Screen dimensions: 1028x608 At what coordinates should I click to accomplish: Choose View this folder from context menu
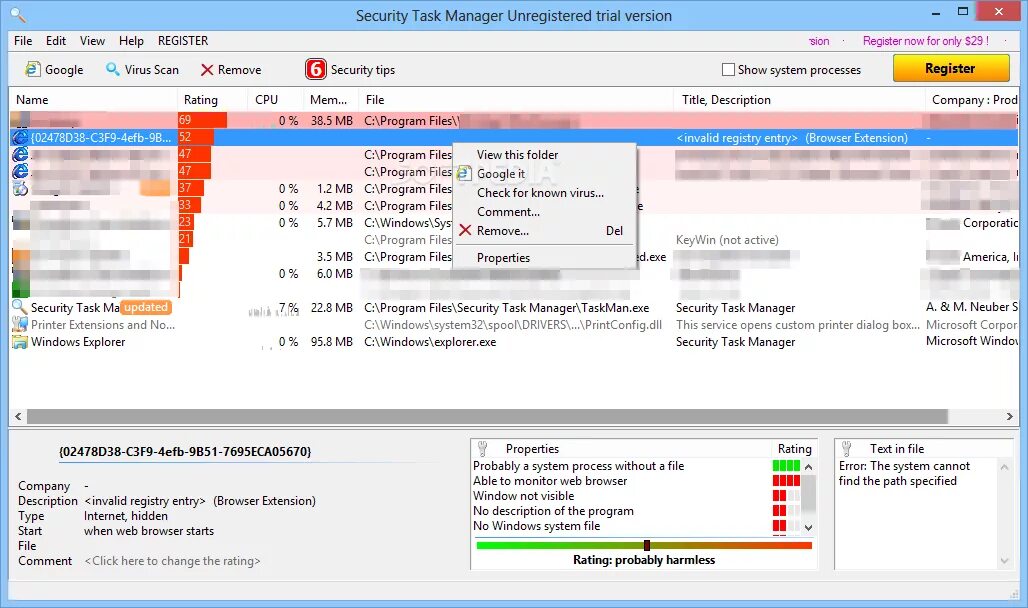(517, 155)
